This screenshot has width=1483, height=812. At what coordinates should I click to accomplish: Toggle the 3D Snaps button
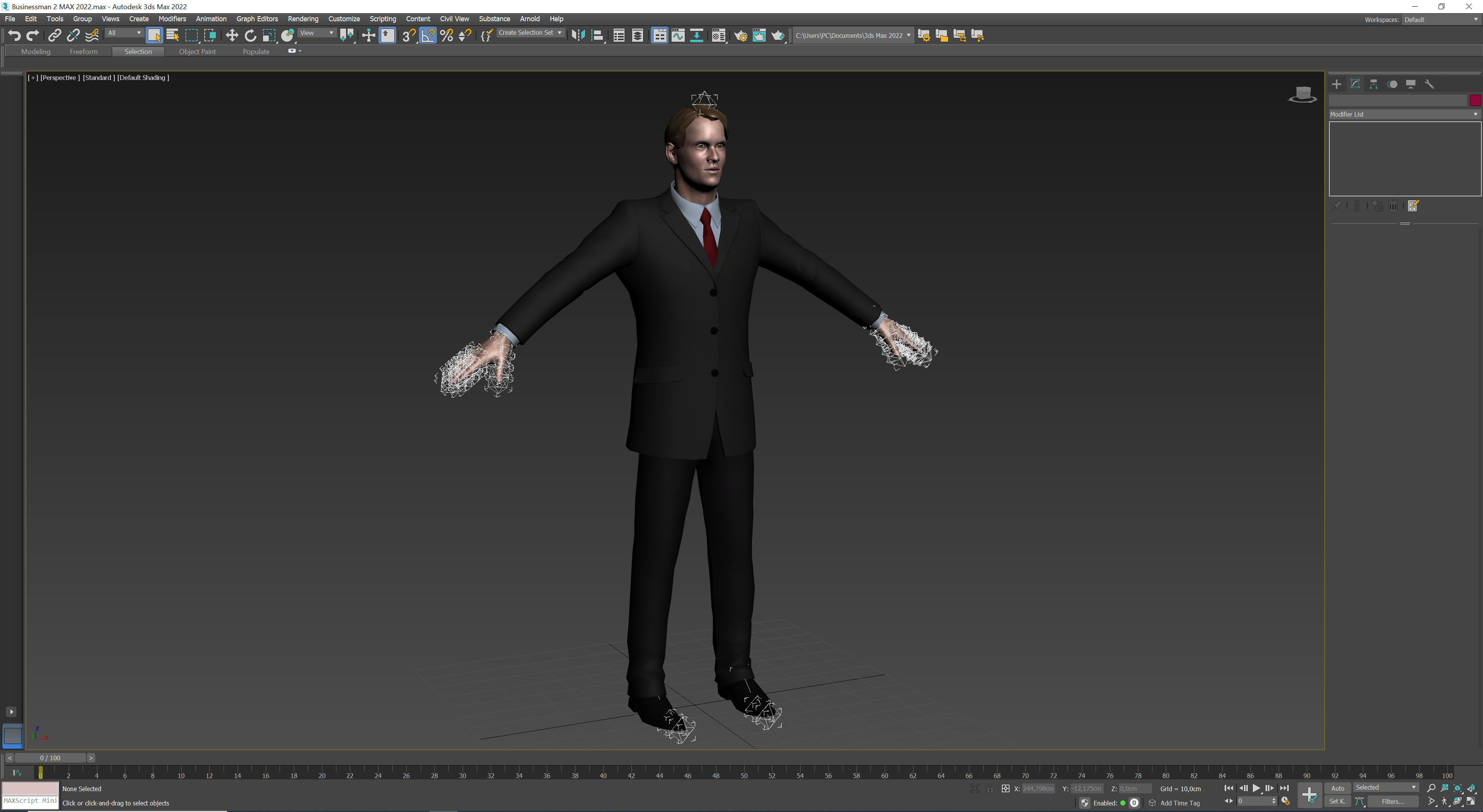point(409,36)
